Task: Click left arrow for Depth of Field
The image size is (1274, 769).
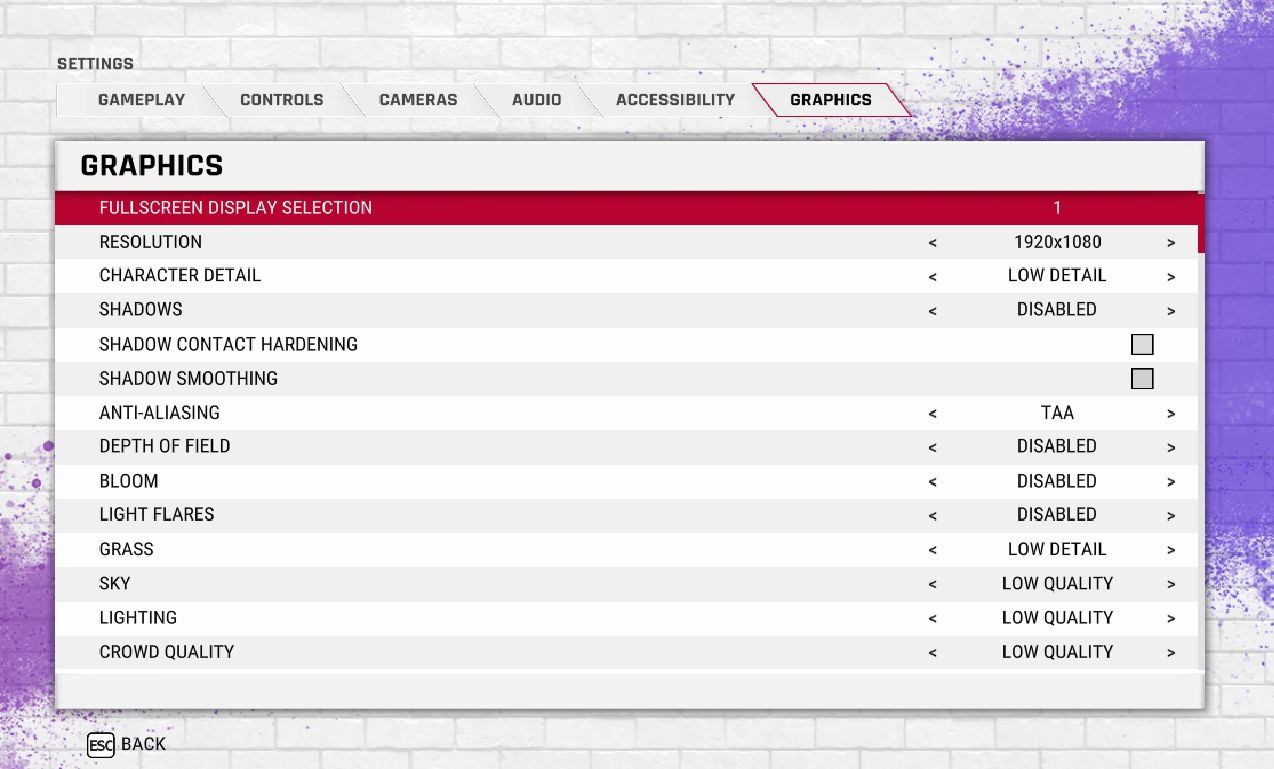Action: (x=932, y=448)
